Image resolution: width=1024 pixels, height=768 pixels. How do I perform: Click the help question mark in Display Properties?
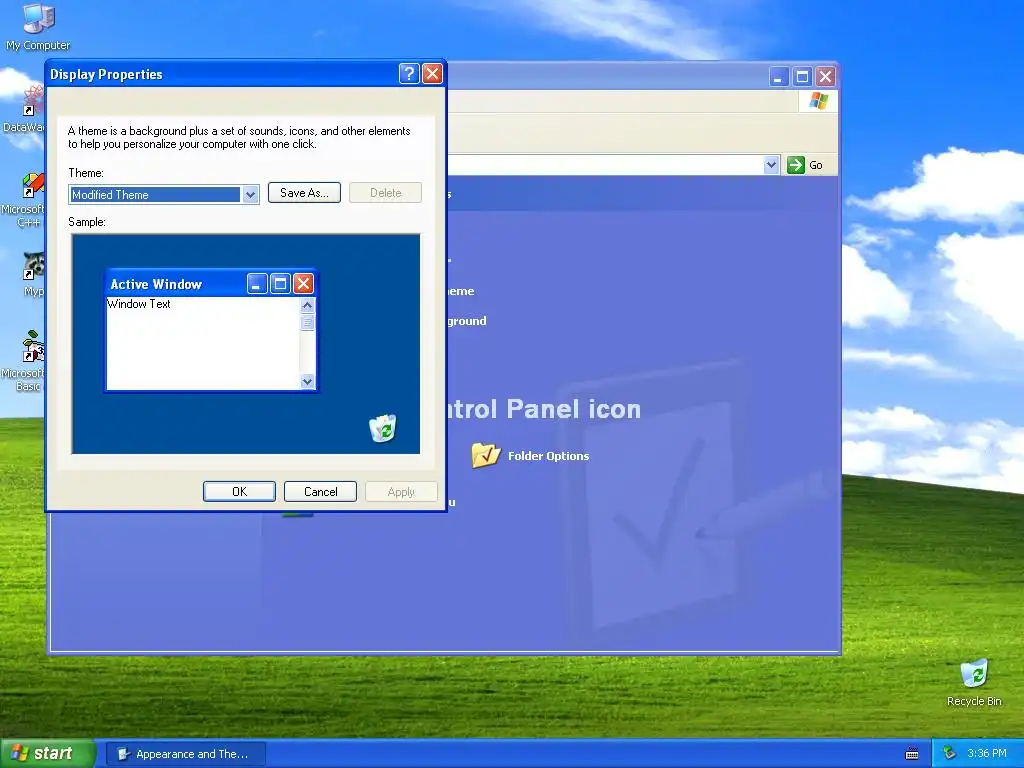coord(409,74)
